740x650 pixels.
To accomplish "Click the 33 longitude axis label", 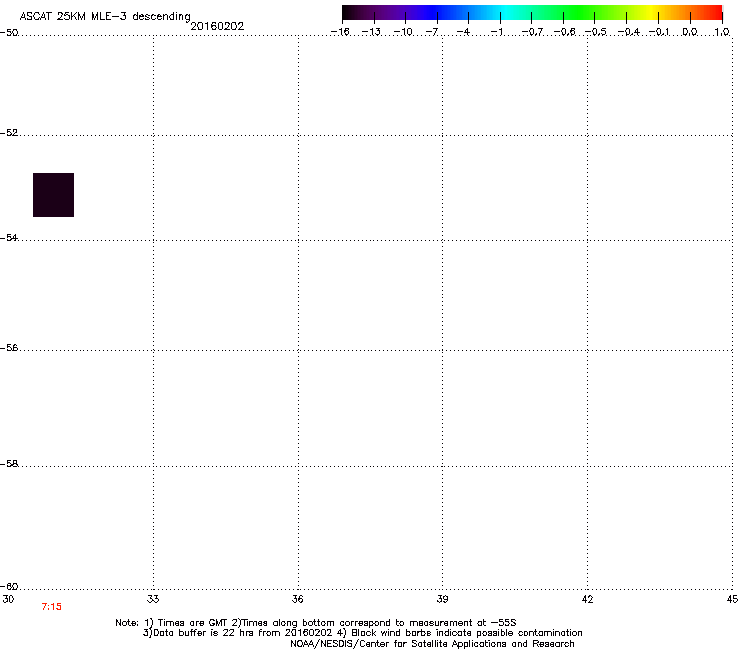I will coord(153,599).
